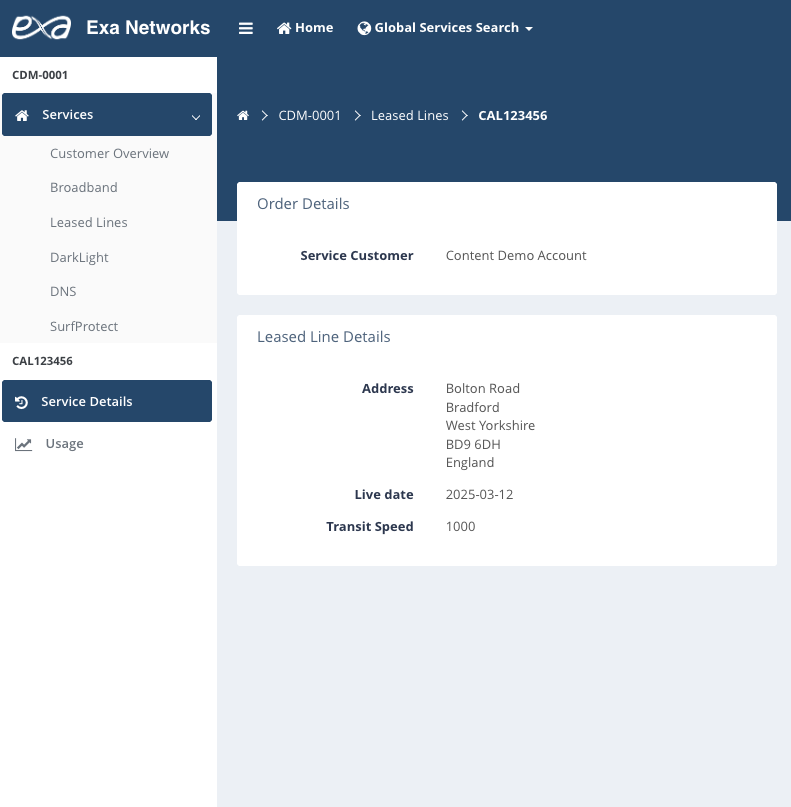Collapse the Services menu chevron
791x807 pixels.
(196, 117)
